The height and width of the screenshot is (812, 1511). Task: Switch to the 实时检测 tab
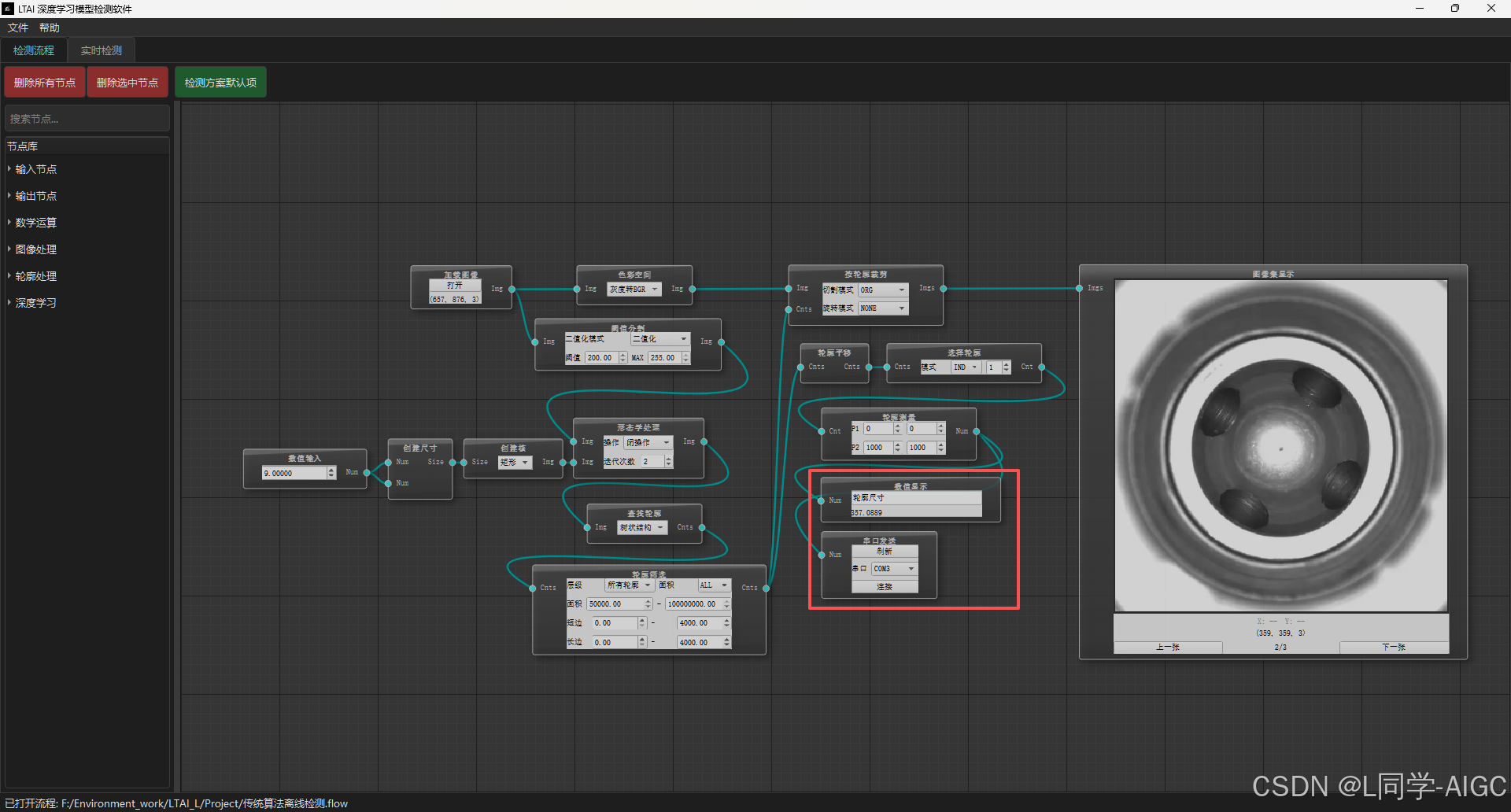[102, 50]
